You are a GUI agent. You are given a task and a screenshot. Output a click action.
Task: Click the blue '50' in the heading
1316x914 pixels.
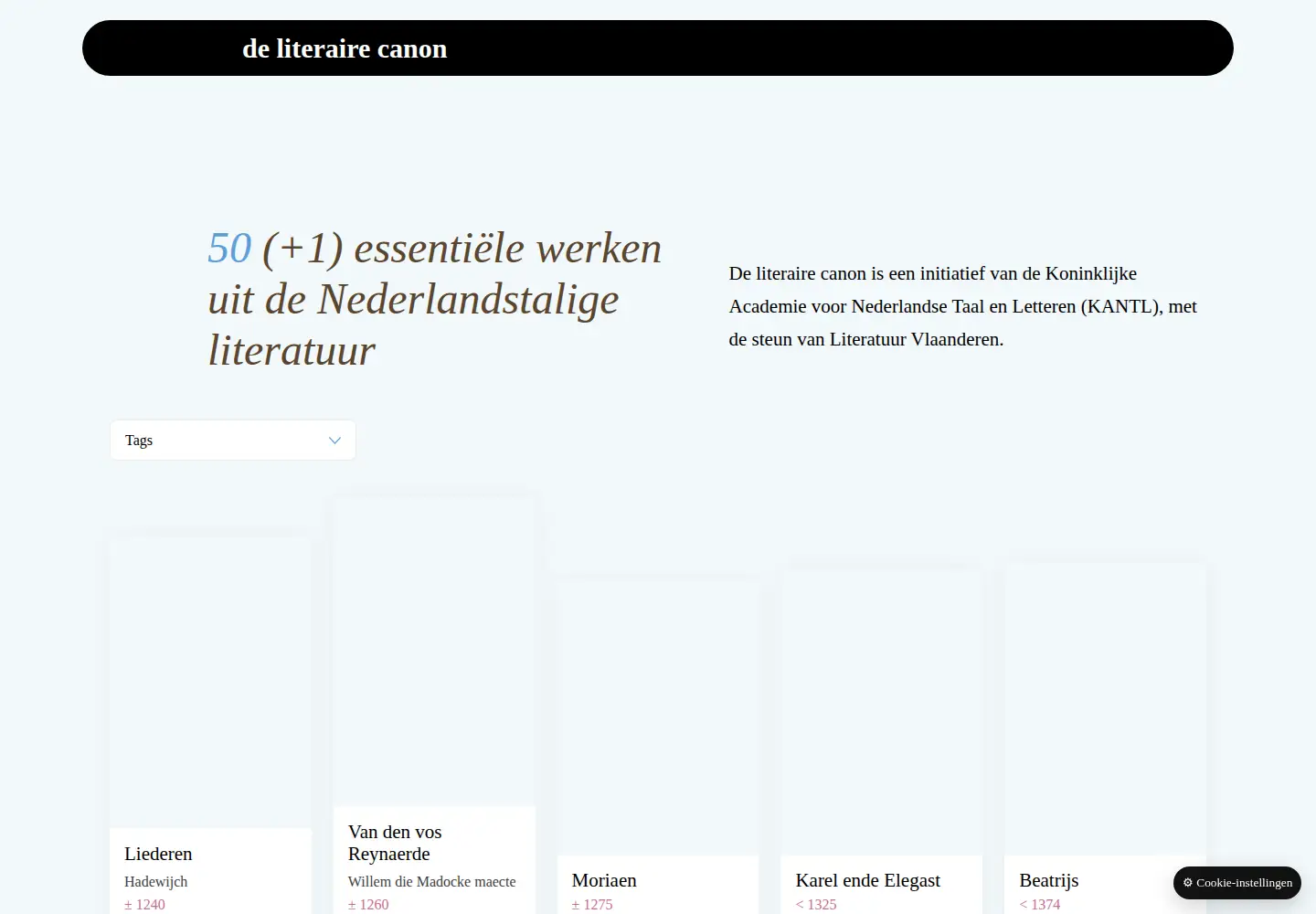point(229,249)
